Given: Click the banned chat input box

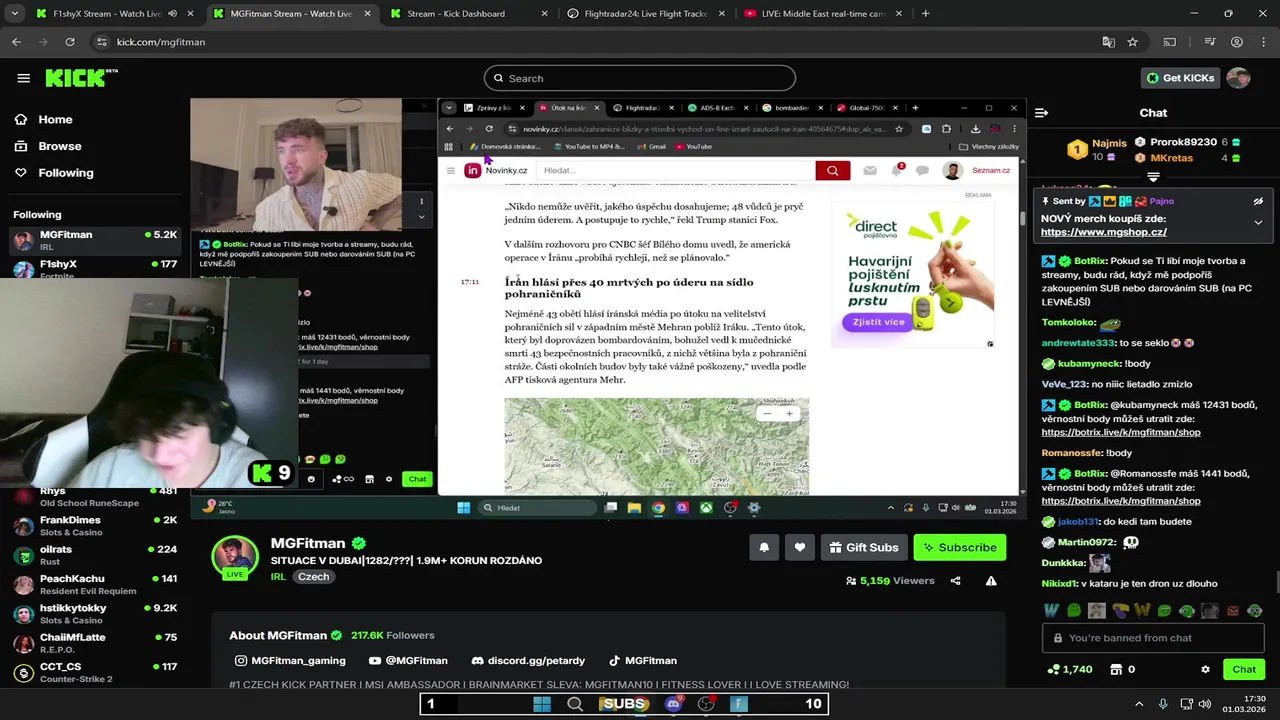Looking at the screenshot, I should click(1153, 638).
